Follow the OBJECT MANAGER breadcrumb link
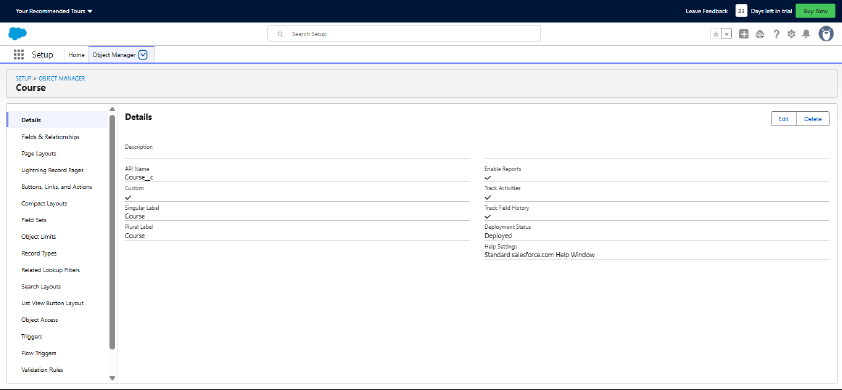This screenshot has height=390, width=842. tap(62, 78)
